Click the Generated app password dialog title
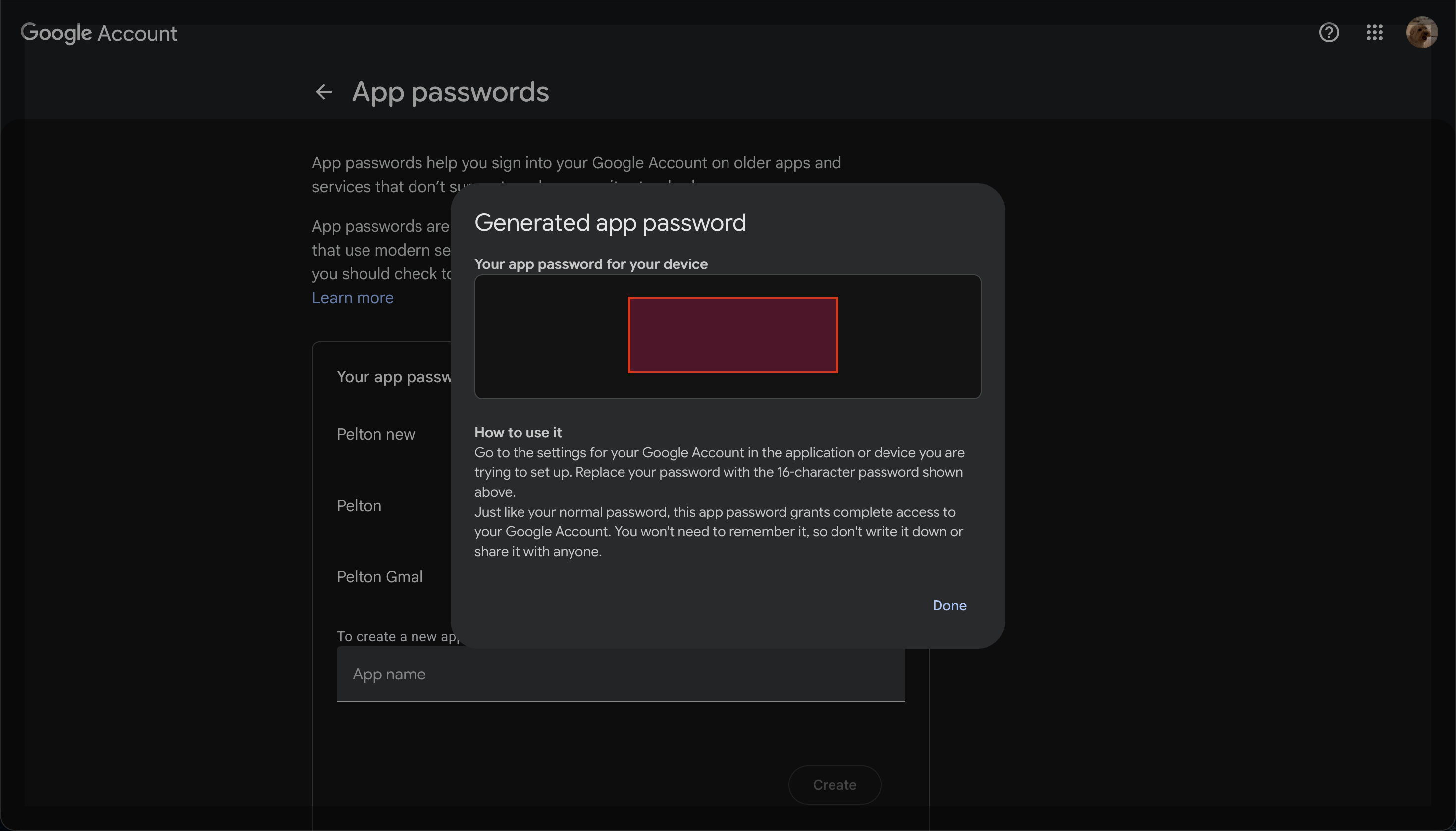The width and height of the screenshot is (1456, 831). click(x=610, y=222)
